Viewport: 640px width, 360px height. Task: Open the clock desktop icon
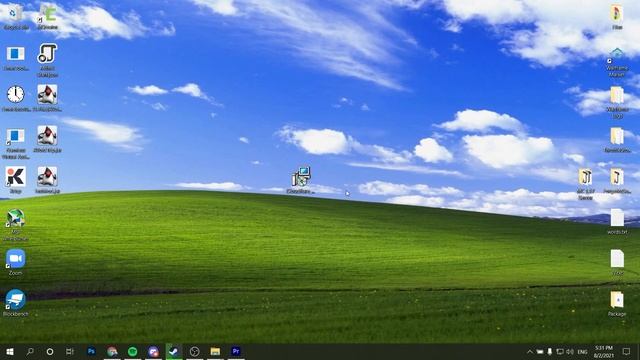(x=16, y=98)
